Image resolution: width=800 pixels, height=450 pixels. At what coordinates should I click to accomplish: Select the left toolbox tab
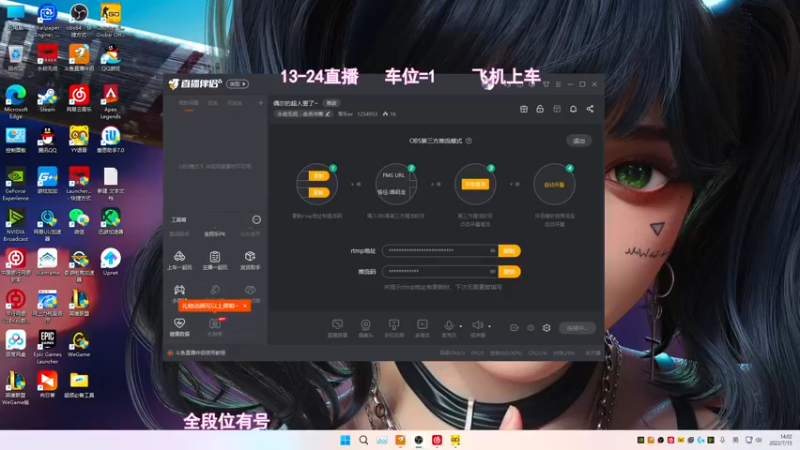[180, 234]
